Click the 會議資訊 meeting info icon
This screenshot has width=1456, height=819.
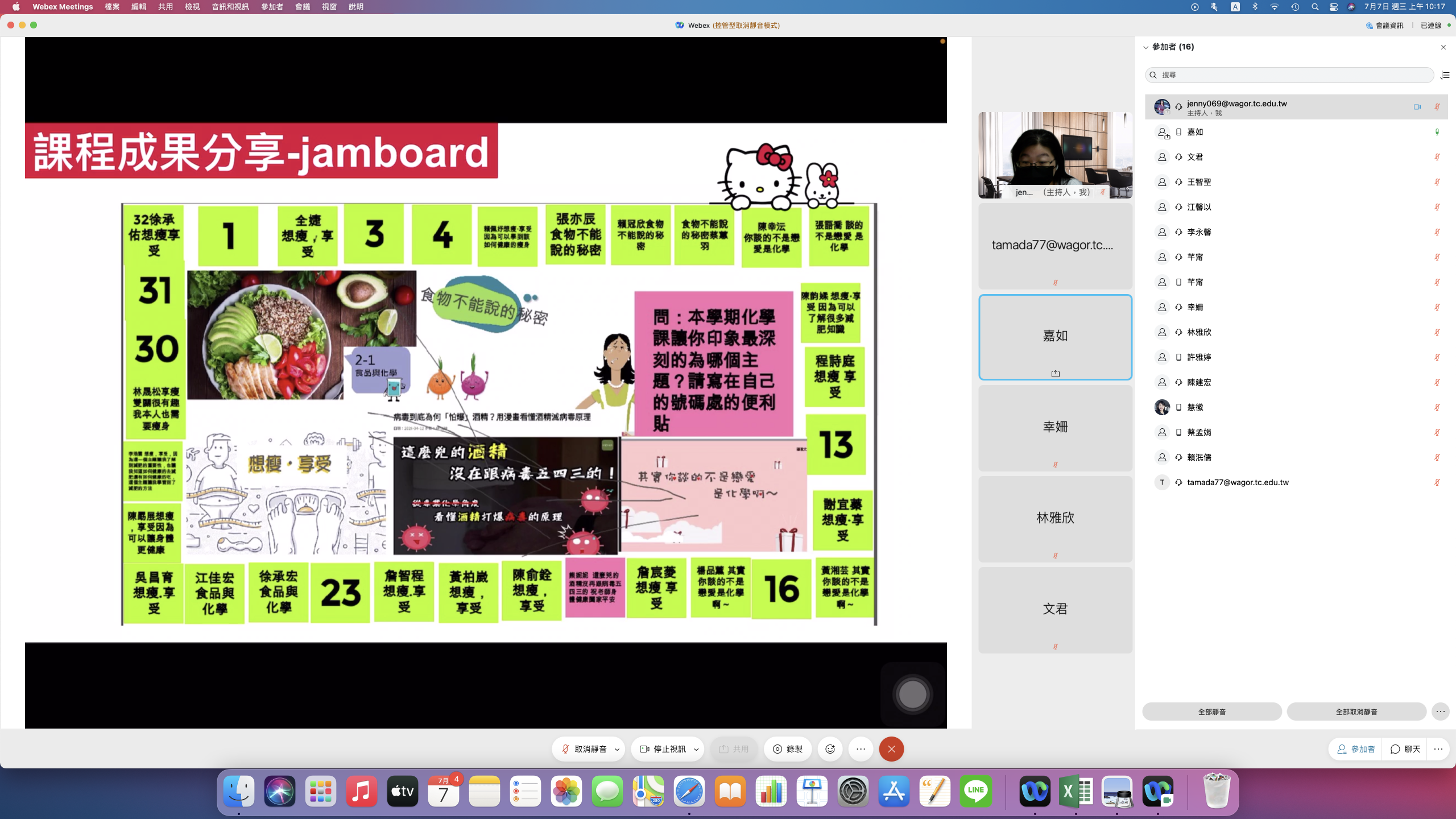point(1384,26)
